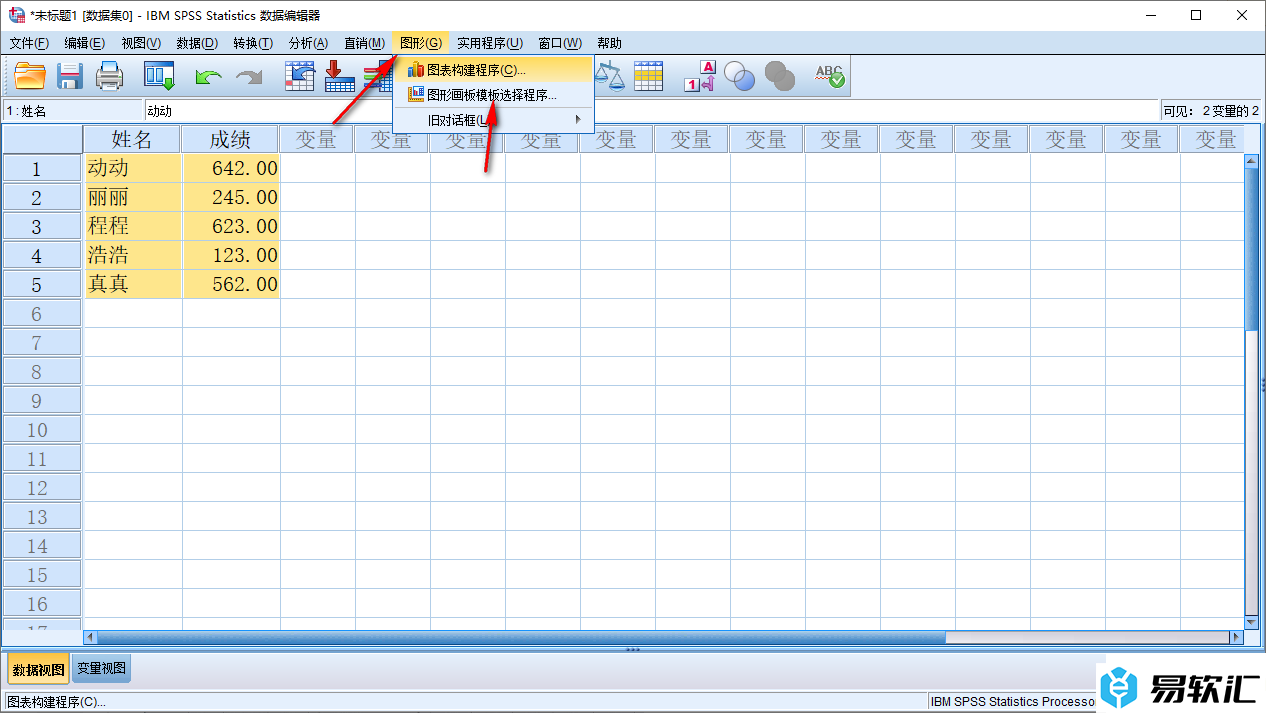This screenshot has height=713, width=1266.
Task: Open the 转换(T) menu
Action: (x=253, y=43)
